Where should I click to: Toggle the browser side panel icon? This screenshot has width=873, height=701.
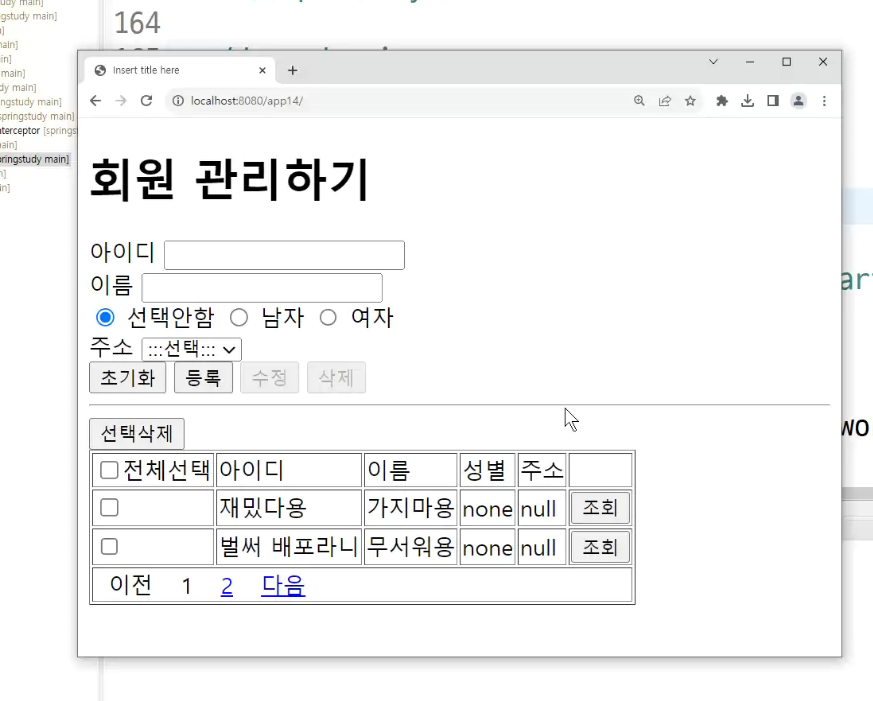coord(773,101)
